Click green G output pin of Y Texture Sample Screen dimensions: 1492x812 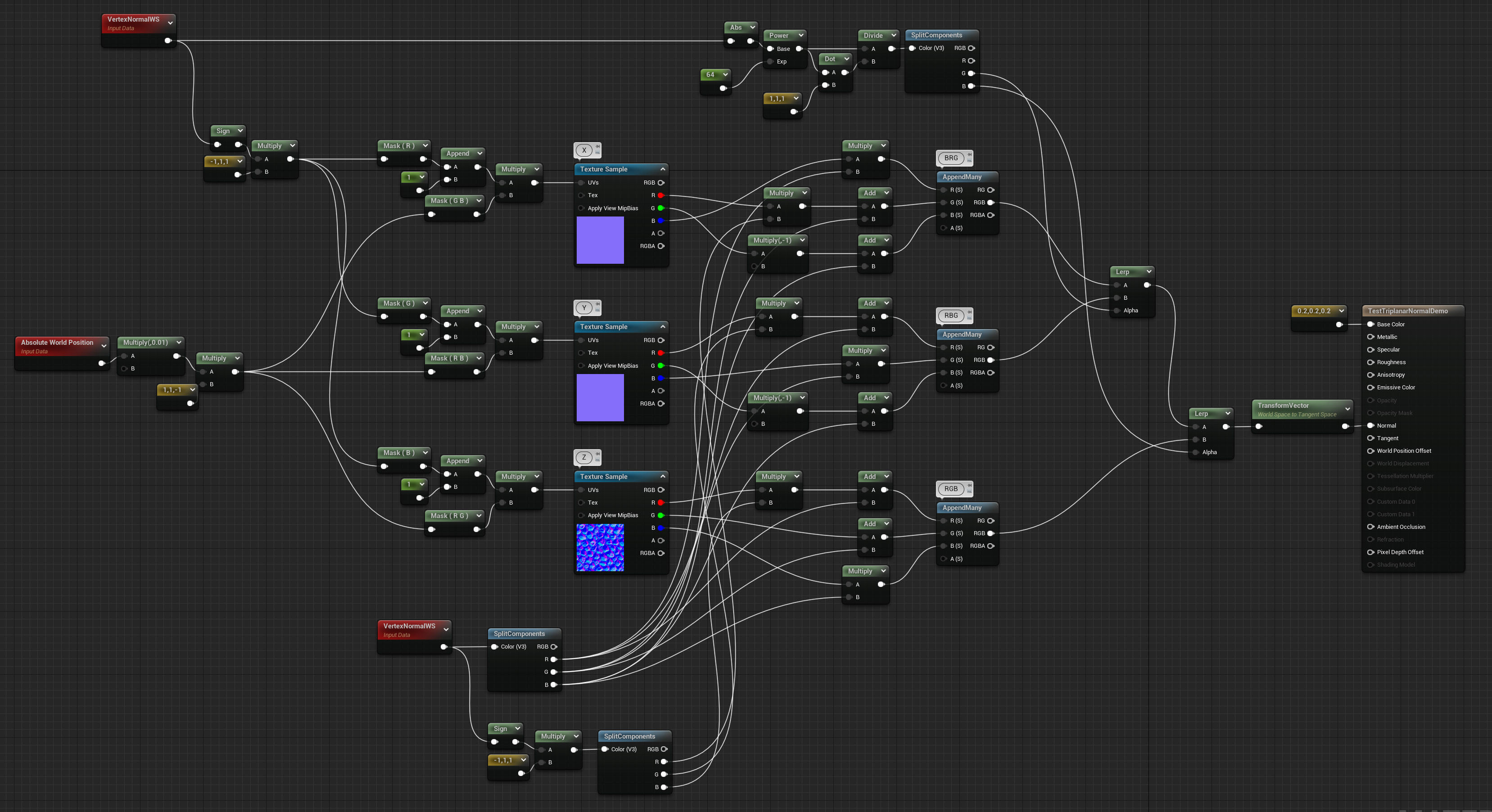pos(660,365)
